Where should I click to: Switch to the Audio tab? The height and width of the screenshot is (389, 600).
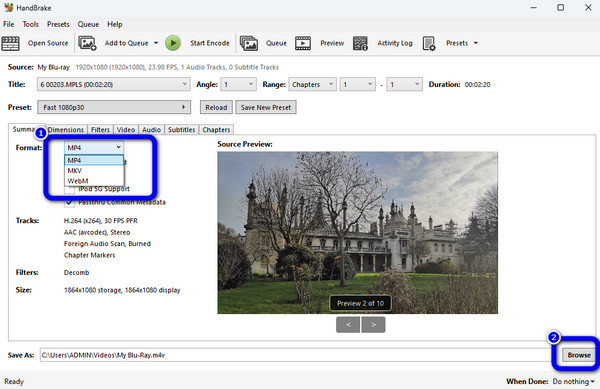(151, 130)
